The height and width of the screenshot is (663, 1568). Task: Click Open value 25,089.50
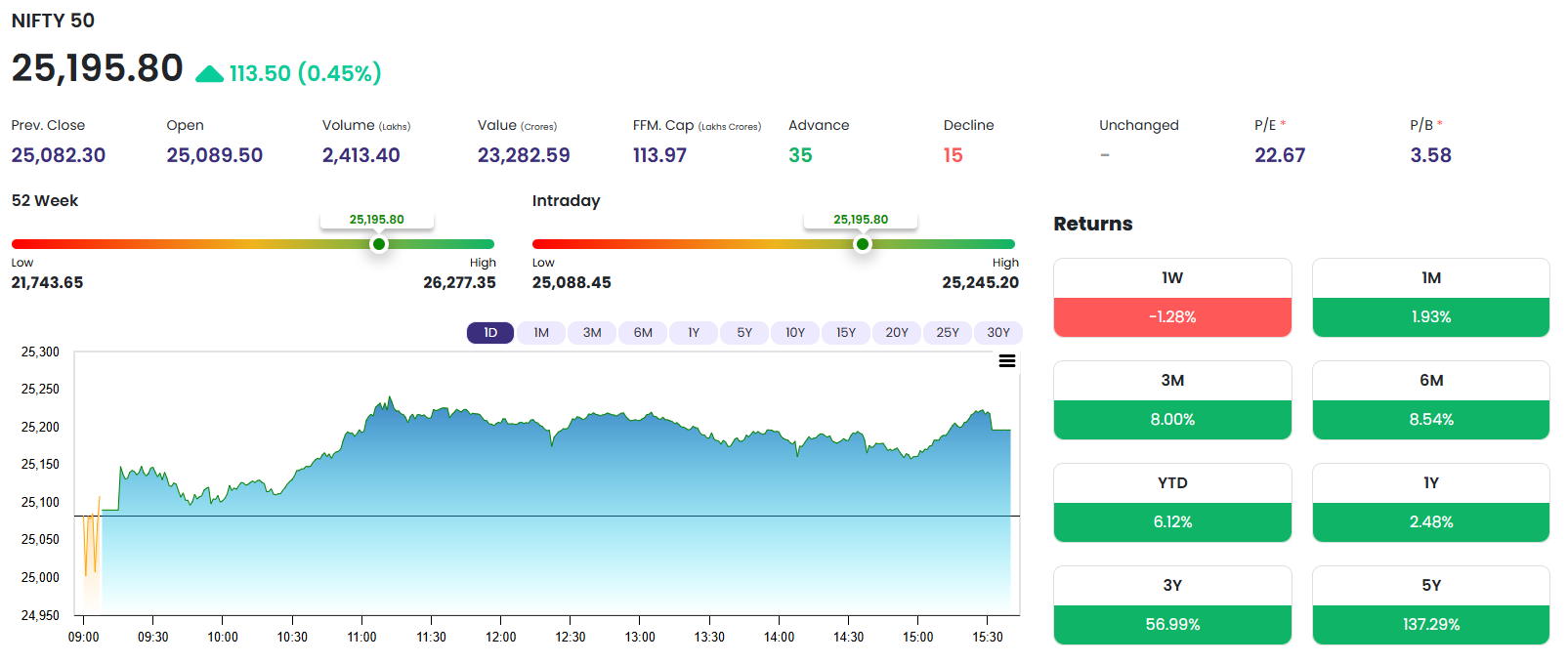(214, 155)
